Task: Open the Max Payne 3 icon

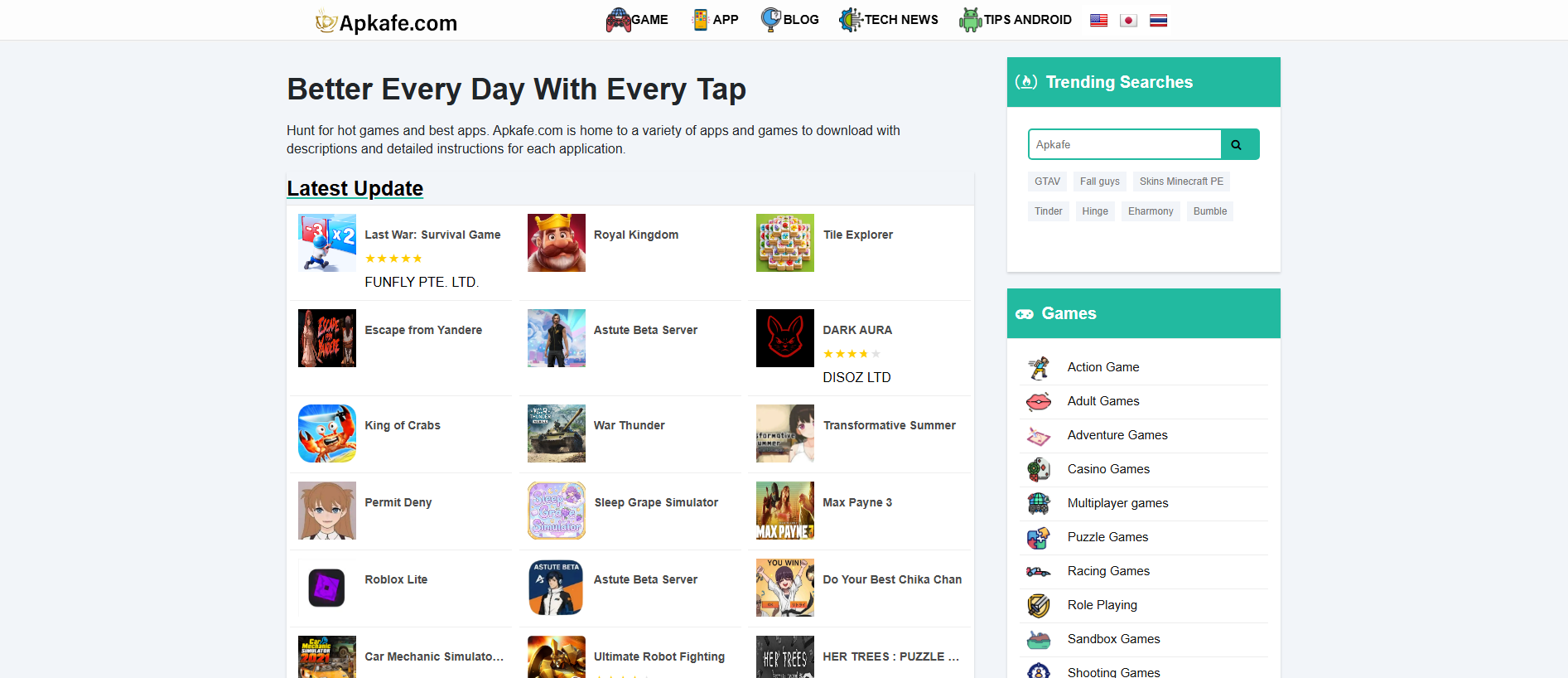Action: click(x=785, y=511)
